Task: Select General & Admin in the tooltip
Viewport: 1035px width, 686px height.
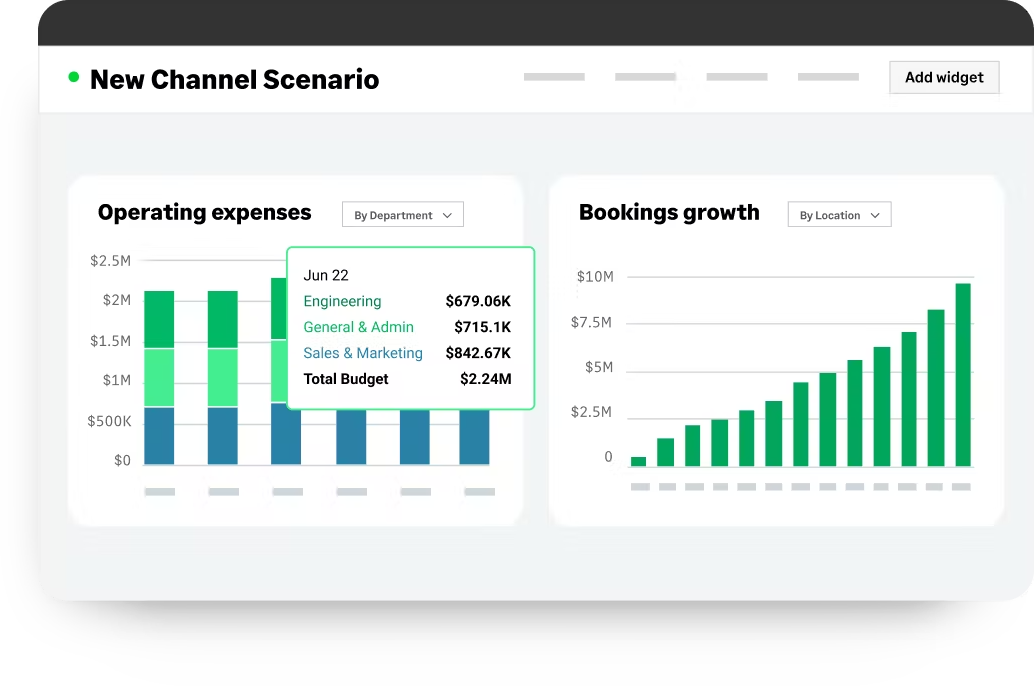Action: 358,327
